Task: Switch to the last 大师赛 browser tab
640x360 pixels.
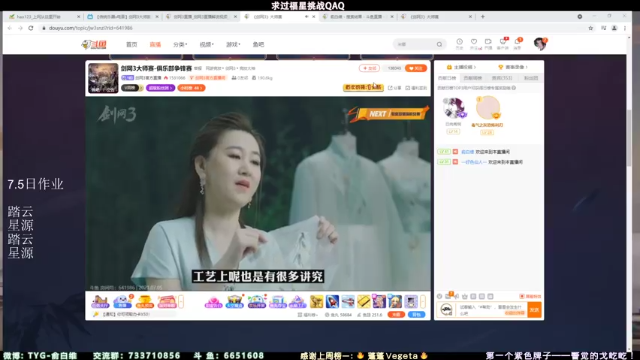Action: (x=437, y=17)
